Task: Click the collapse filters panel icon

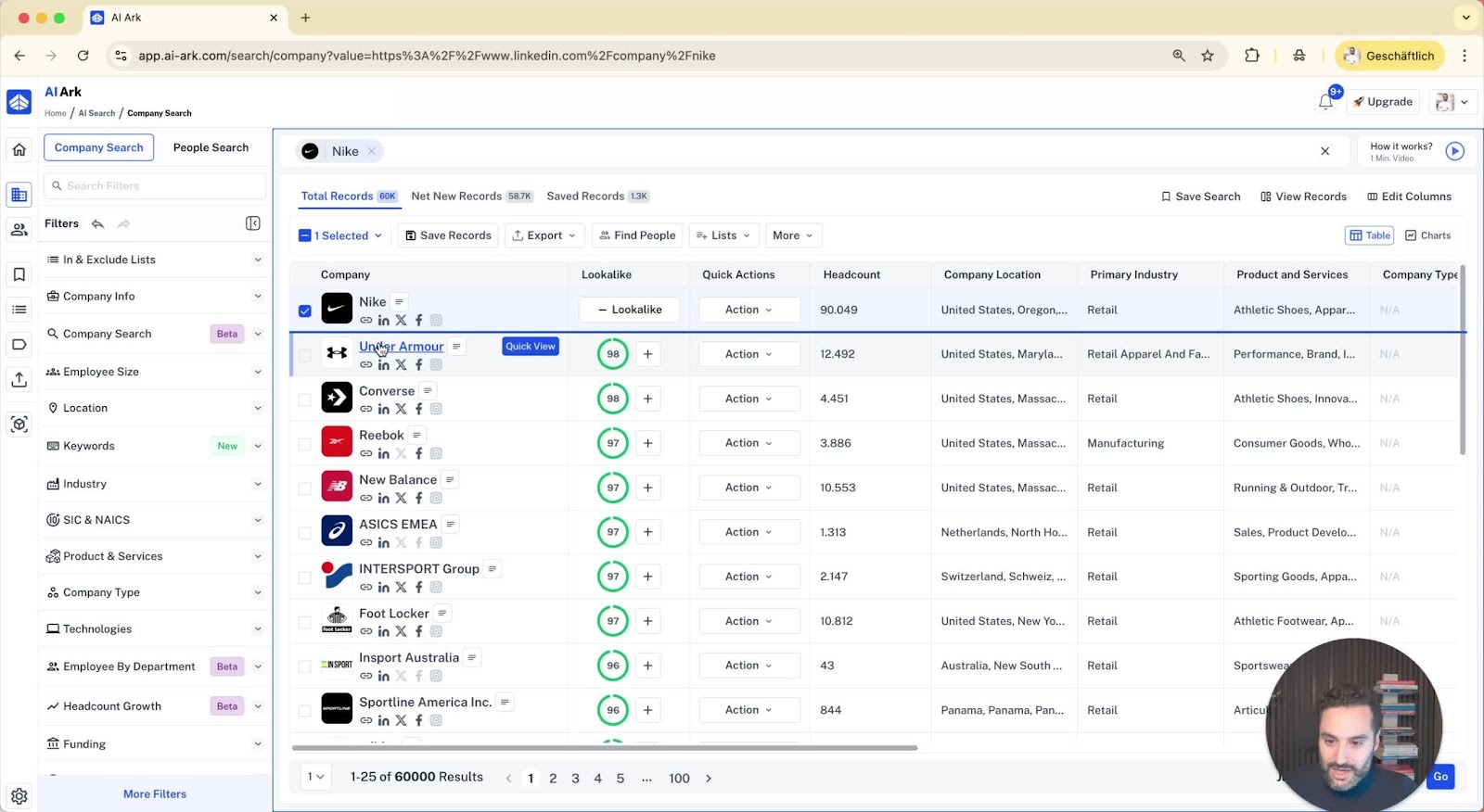Action: [x=252, y=223]
